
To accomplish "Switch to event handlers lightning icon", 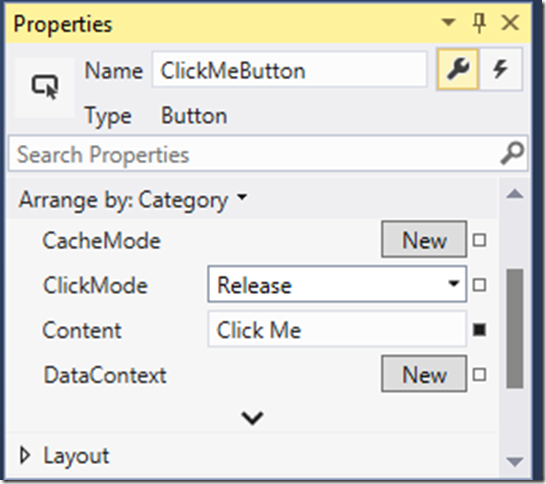I will (501, 69).
